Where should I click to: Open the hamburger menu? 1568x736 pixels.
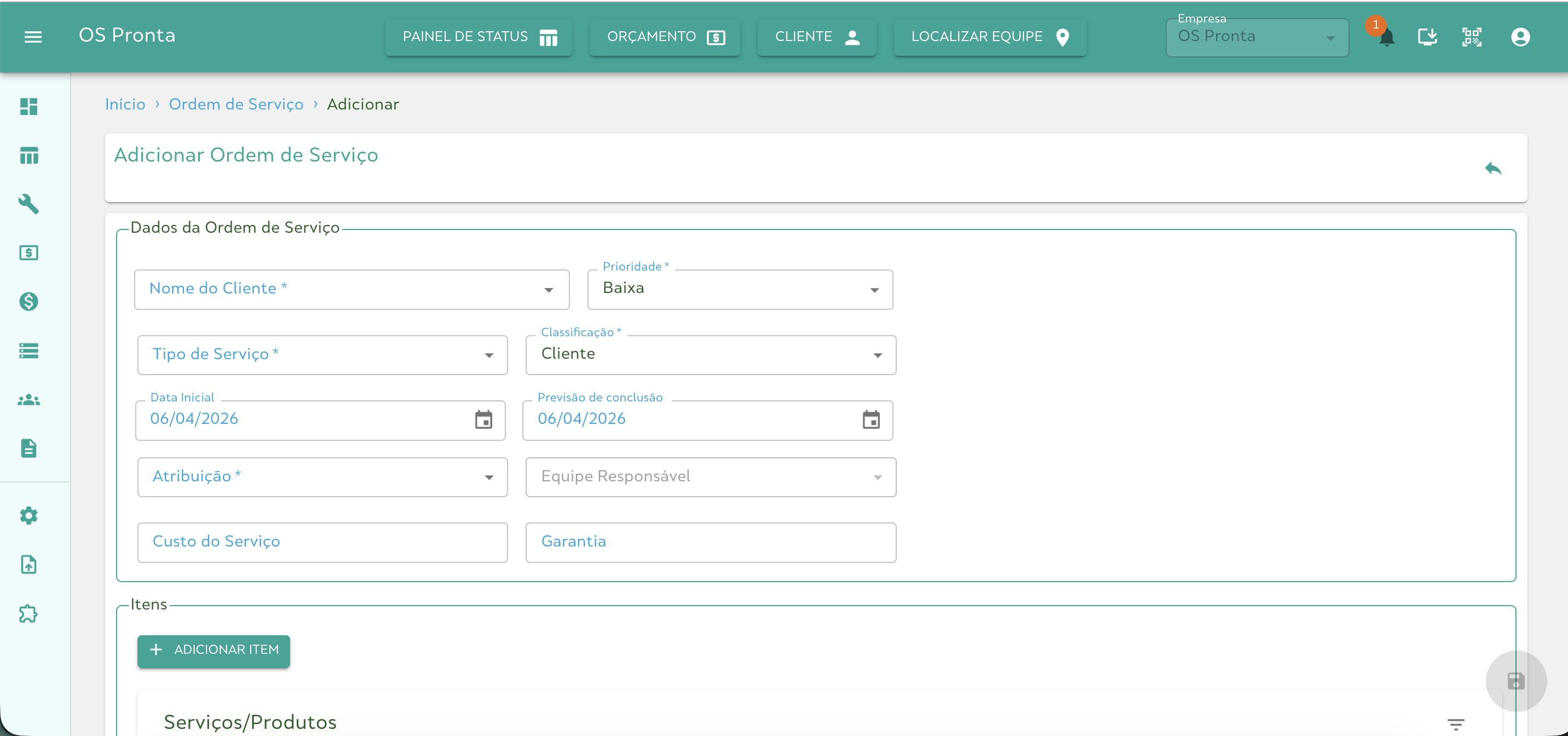click(x=33, y=37)
